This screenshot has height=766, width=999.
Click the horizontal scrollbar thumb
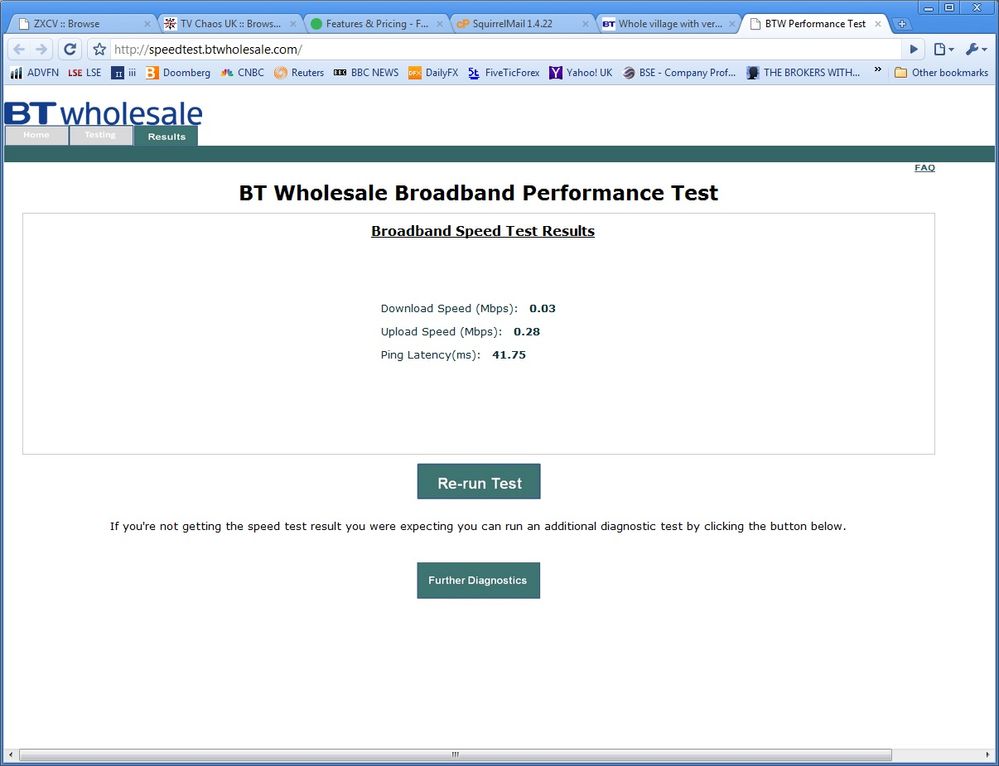click(455, 755)
